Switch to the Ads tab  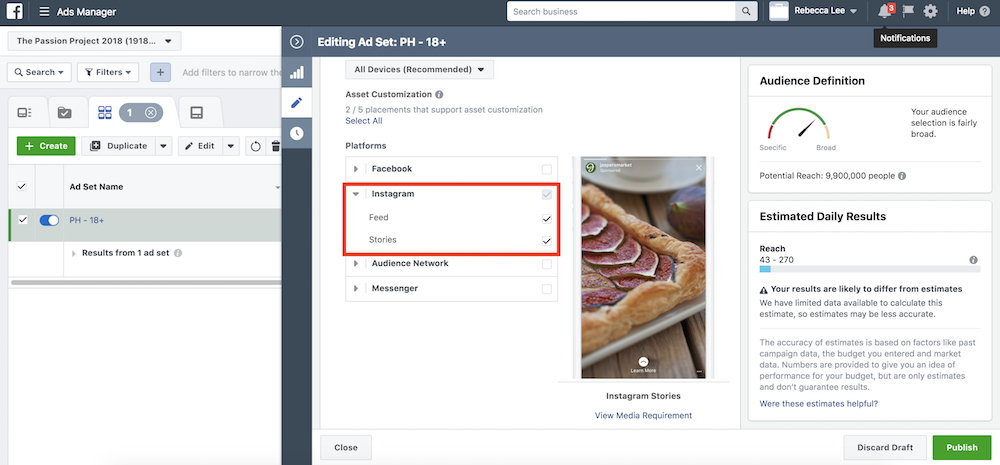pos(197,113)
